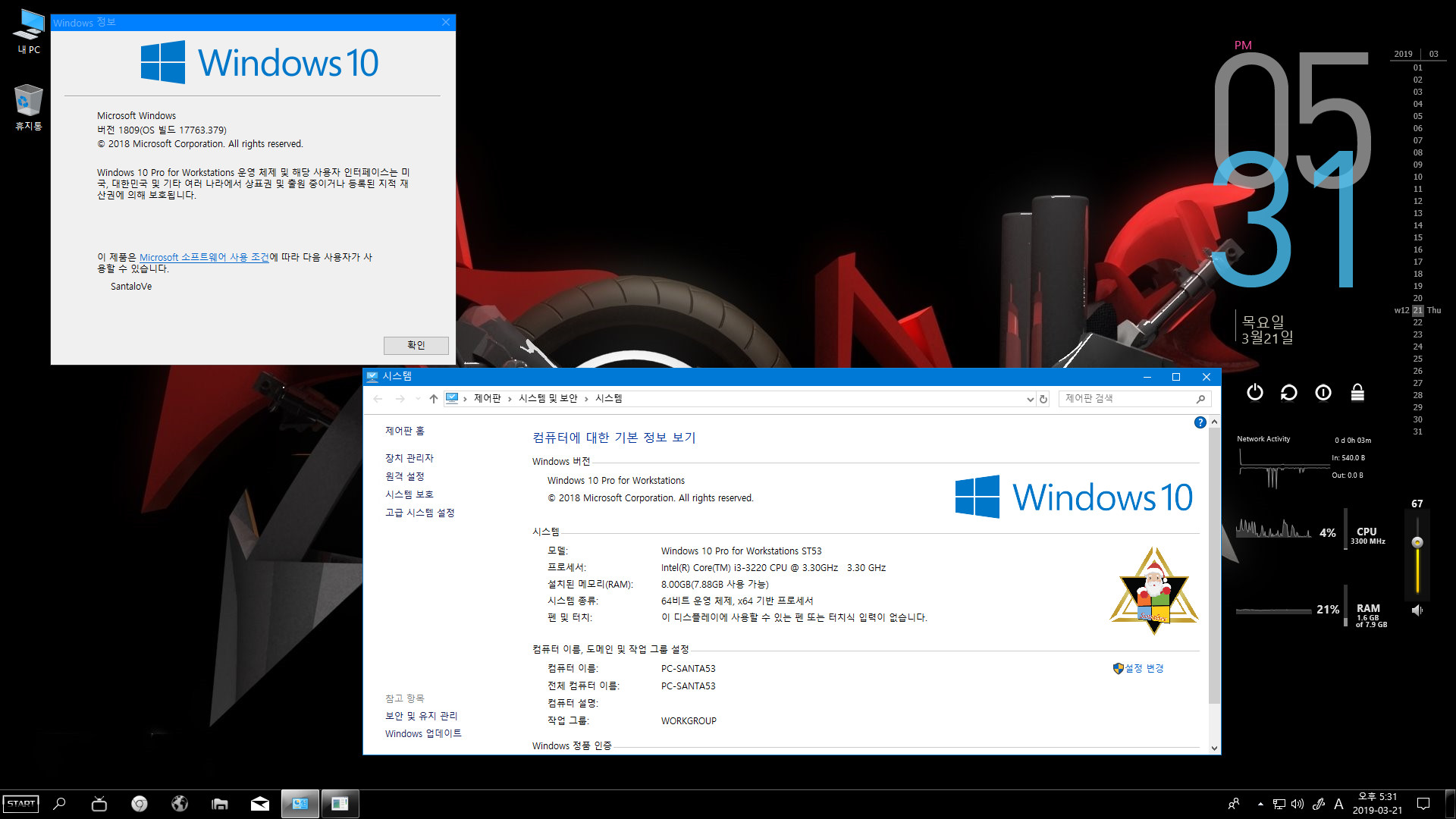Click the scroll down arrow in 시스템 window
The image size is (1456, 819).
[x=1214, y=748]
